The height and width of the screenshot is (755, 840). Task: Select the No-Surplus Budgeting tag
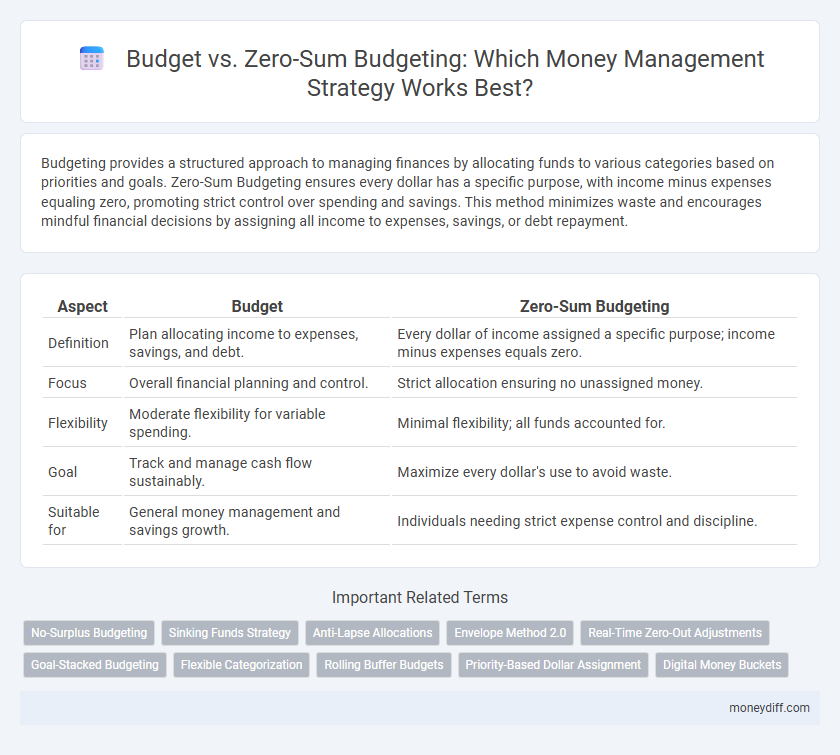click(88, 632)
